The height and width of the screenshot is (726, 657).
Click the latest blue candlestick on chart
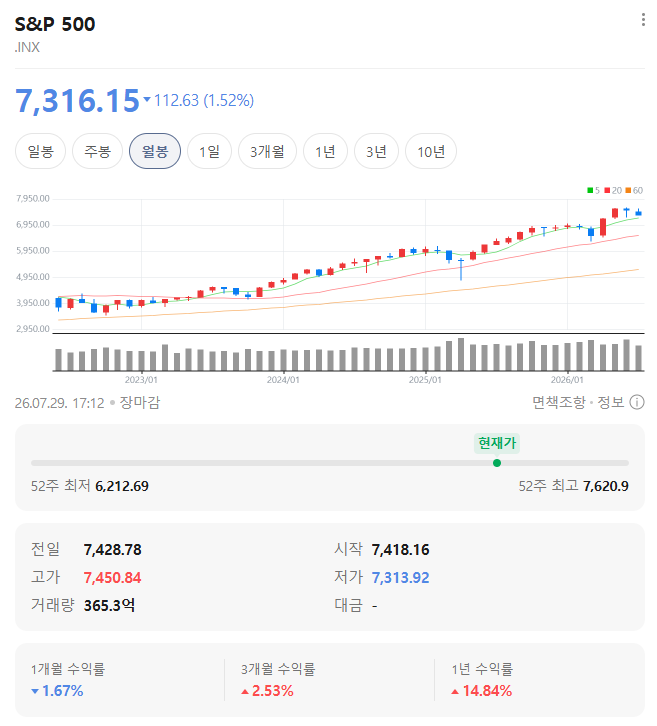point(638,212)
